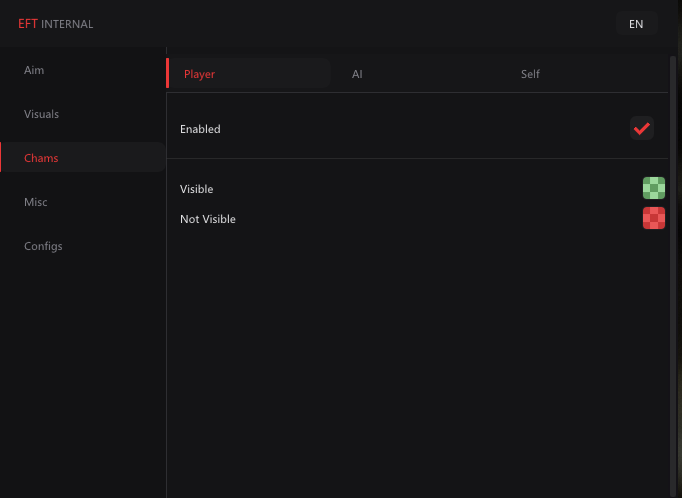The width and height of the screenshot is (682, 498).
Task: Open the Aim section in sidebar
Action: (x=34, y=70)
